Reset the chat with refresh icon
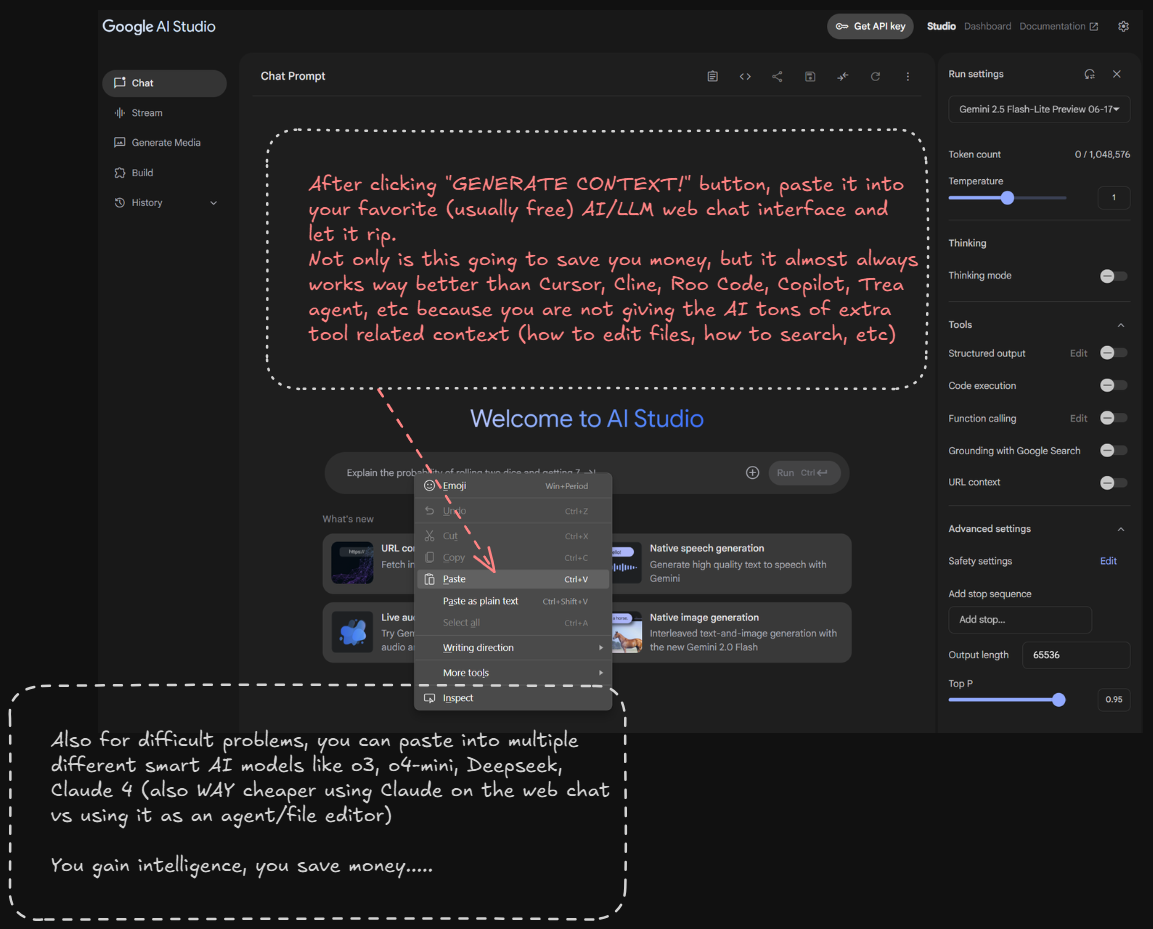 (875, 76)
